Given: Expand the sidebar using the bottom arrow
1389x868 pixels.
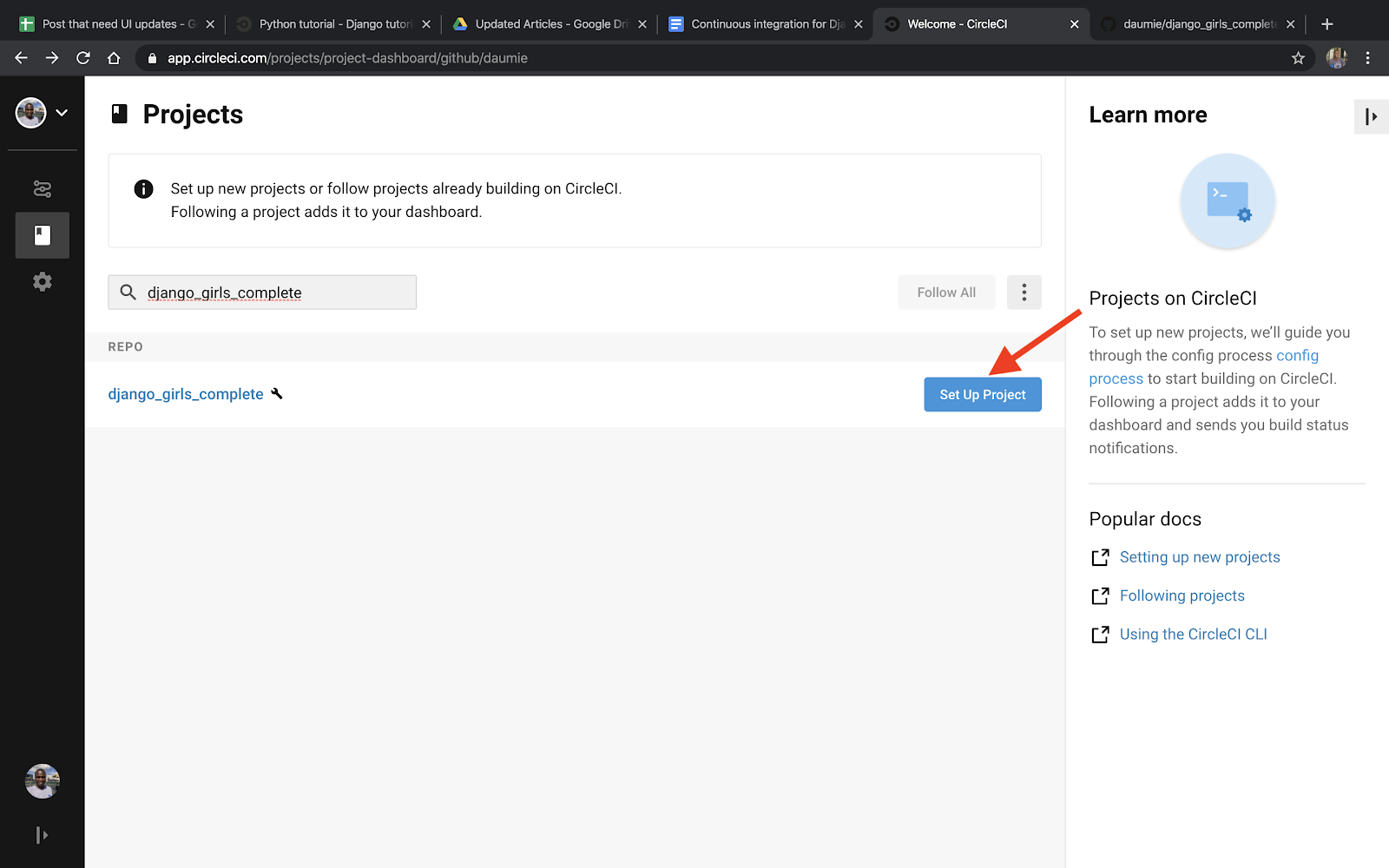Looking at the screenshot, I should click(x=42, y=834).
